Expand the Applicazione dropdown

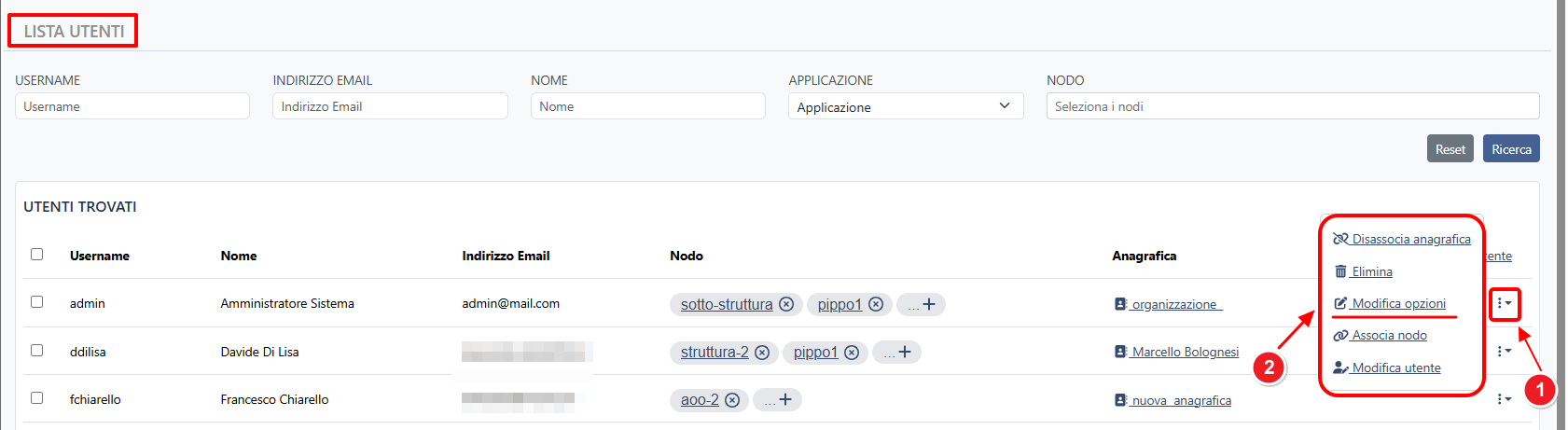tap(905, 106)
